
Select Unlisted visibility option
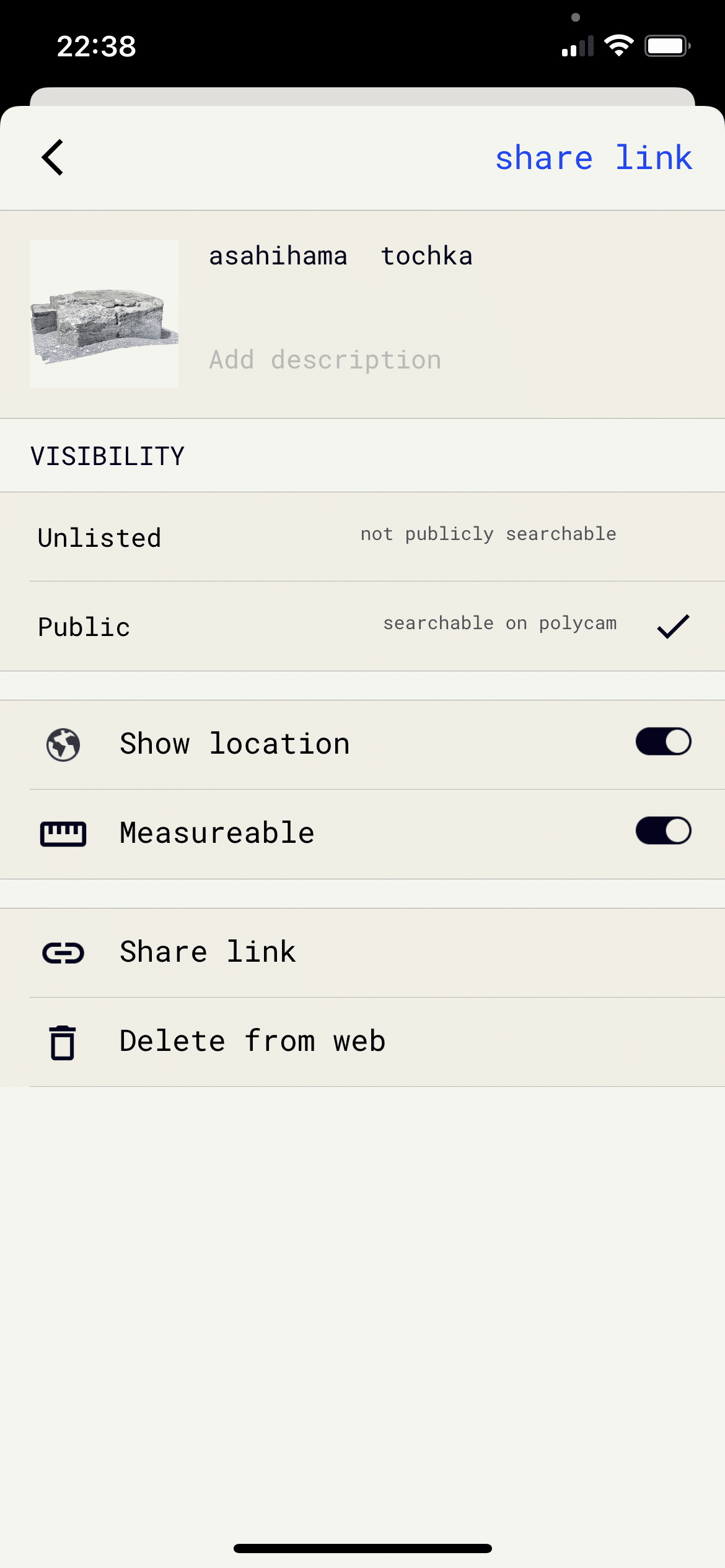[x=362, y=537]
